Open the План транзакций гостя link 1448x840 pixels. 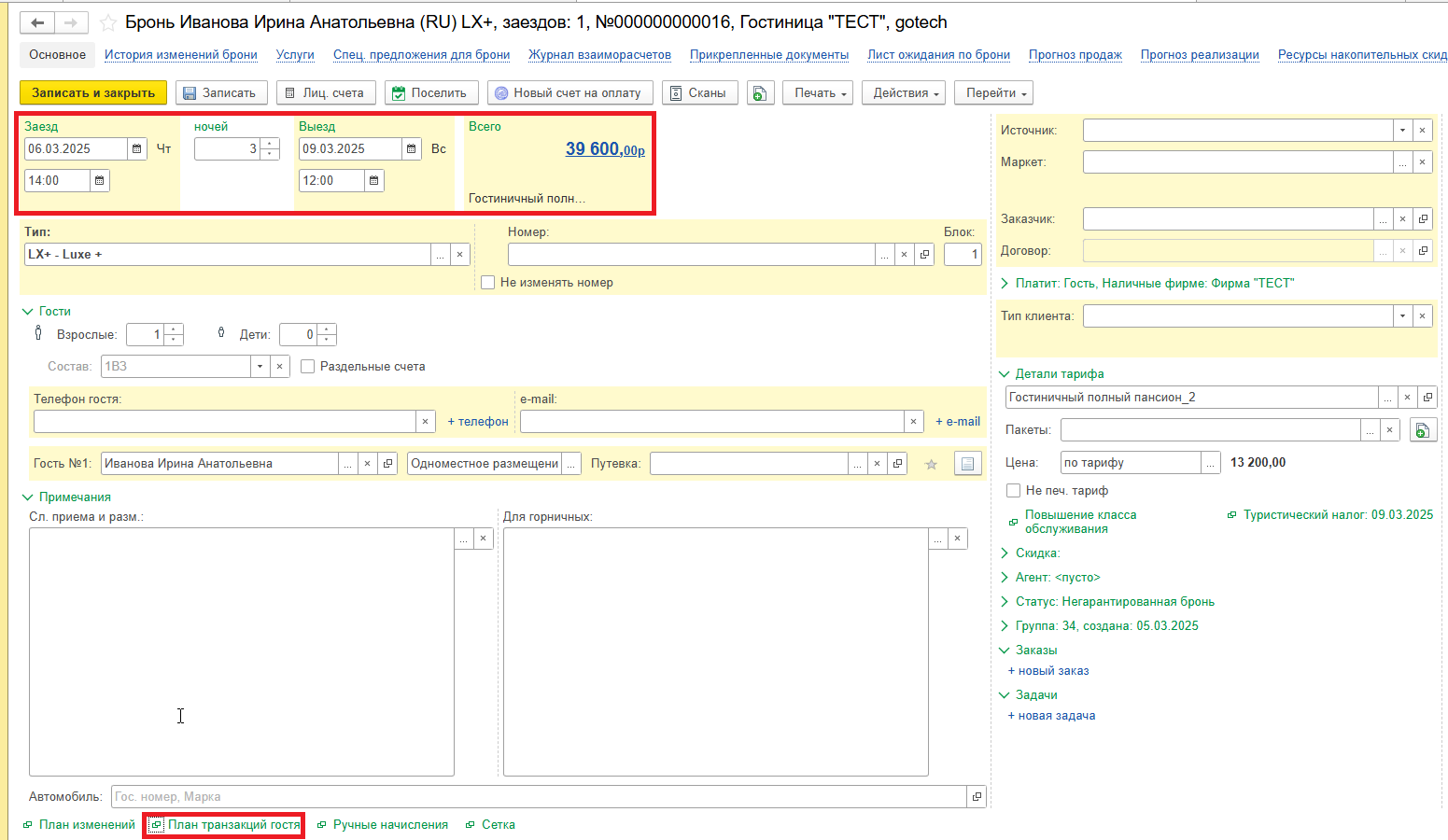[x=234, y=824]
